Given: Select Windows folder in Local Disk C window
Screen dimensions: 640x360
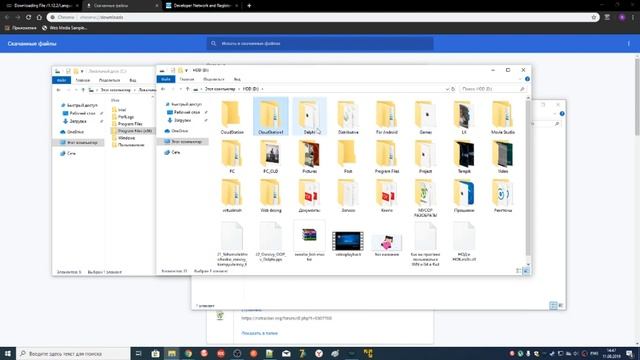Looking at the screenshot, I should (x=123, y=138).
